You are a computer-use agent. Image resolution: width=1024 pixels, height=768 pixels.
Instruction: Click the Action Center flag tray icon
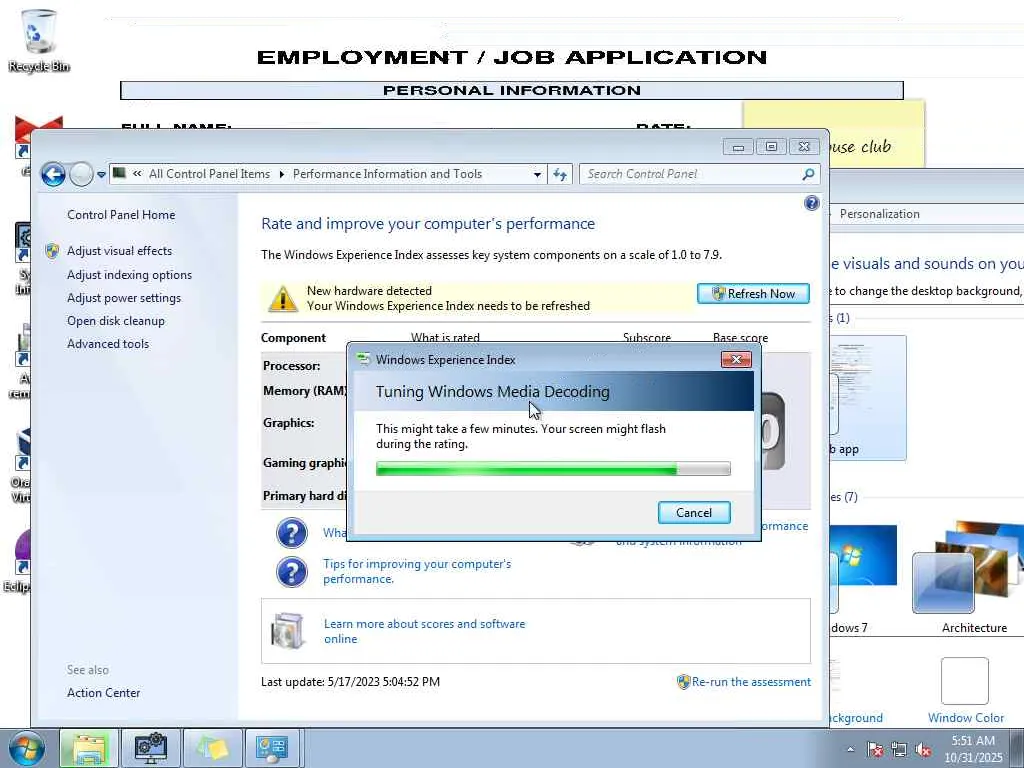[x=875, y=750]
